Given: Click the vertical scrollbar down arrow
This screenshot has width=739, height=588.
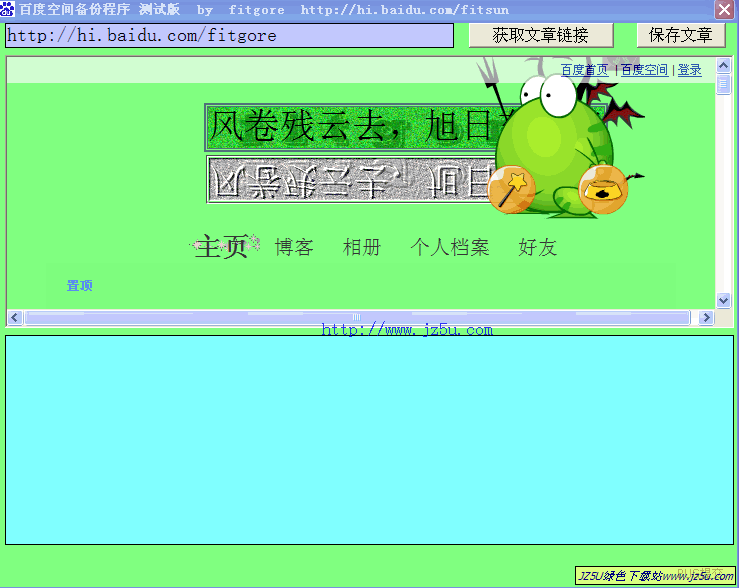Looking at the screenshot, I should tap(723, 300).
